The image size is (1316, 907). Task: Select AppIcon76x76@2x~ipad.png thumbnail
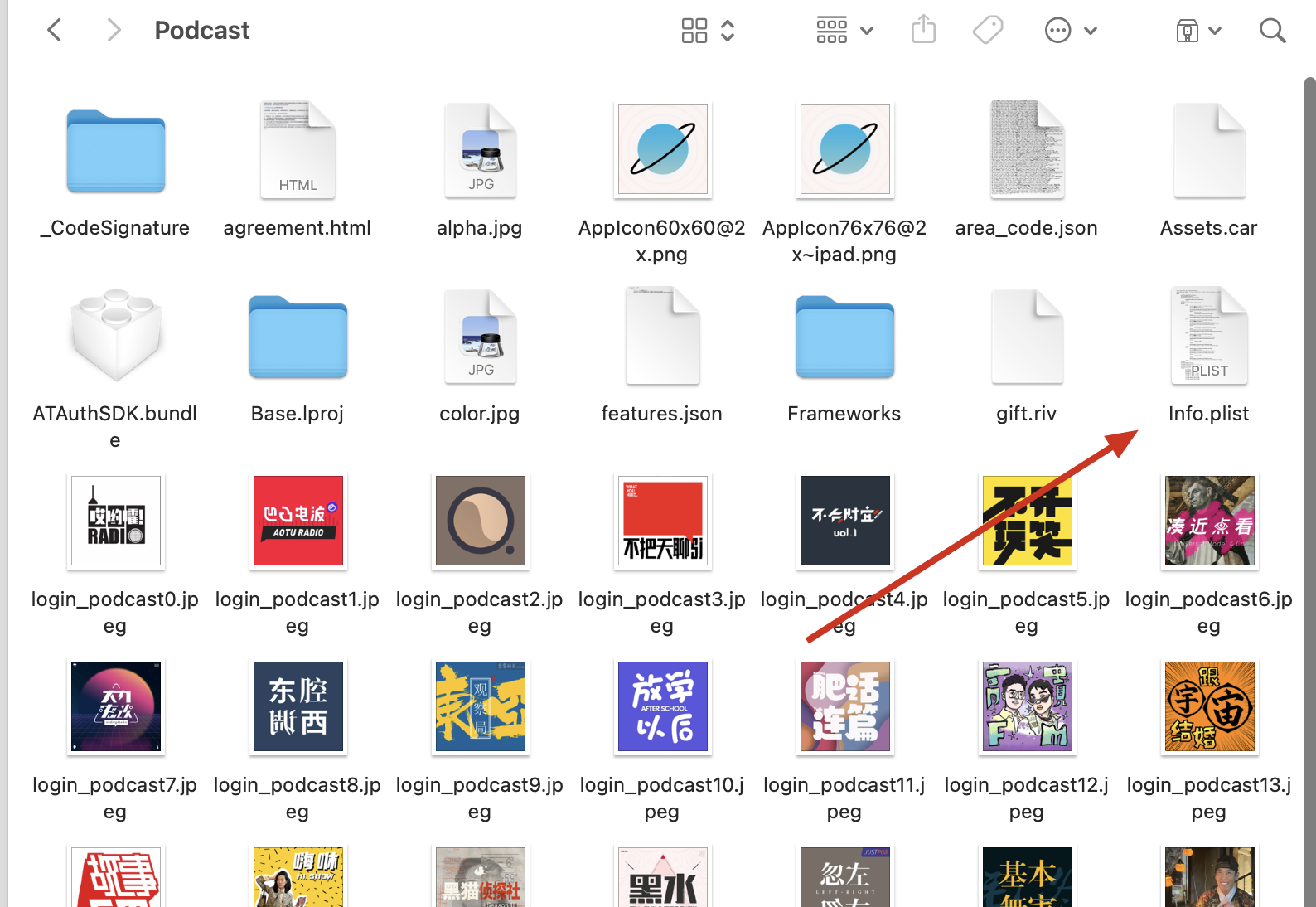pyautogui.click(x=844, y=149)
